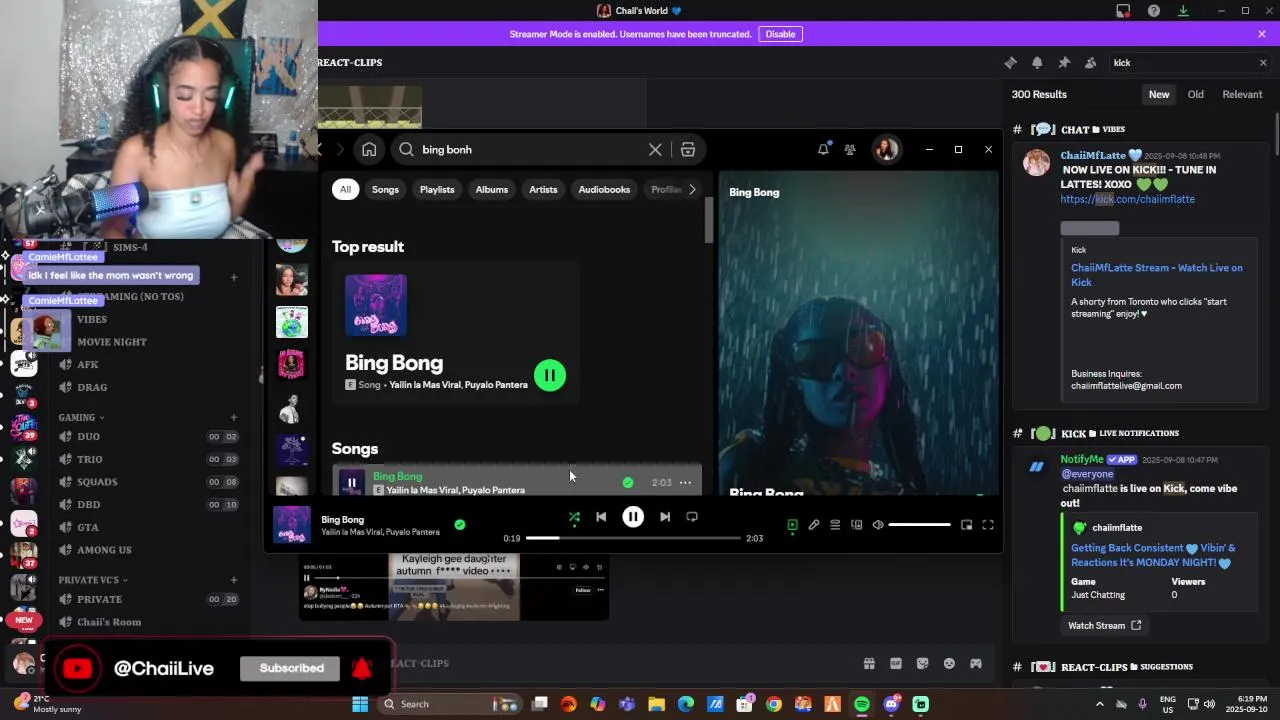Sort search results by New
This screenshot has height=720, width=1280.
point(1159,94)
